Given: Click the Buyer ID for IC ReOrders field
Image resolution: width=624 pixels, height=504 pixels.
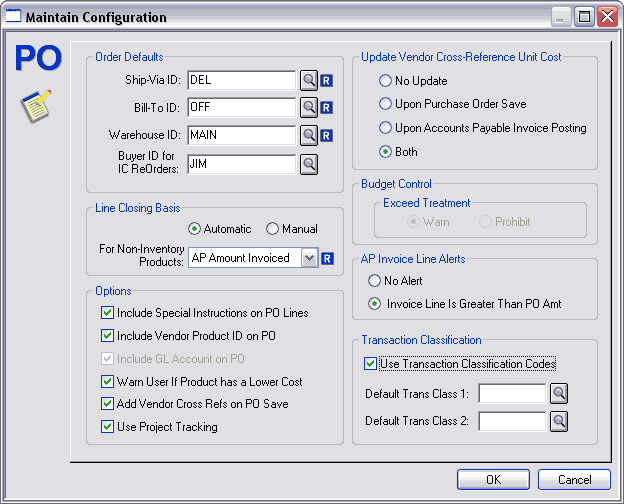Looking at the screenshot, I should click(x=242, y=164).
